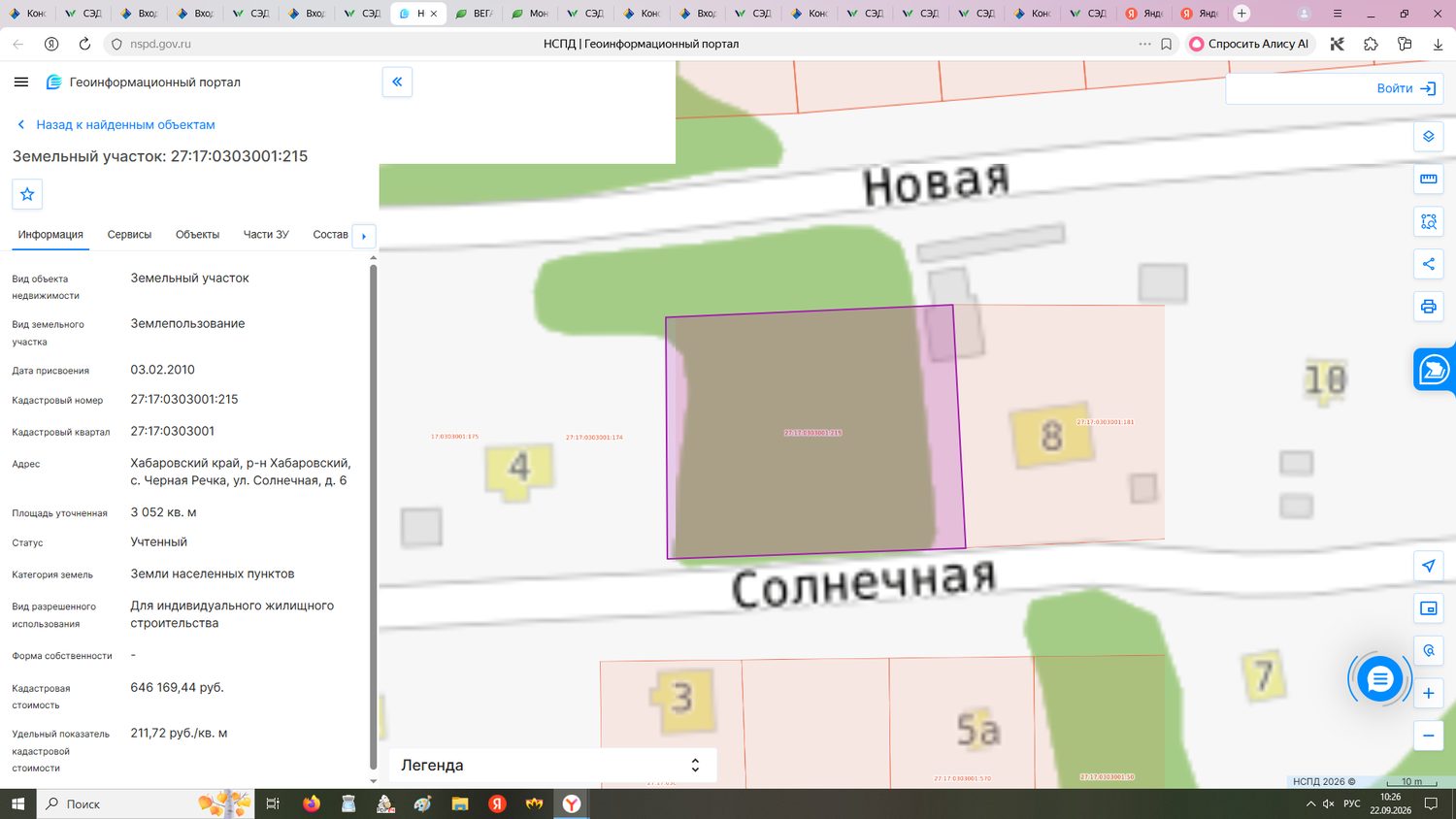Switch to the Объекты tab

pos(197,235)
